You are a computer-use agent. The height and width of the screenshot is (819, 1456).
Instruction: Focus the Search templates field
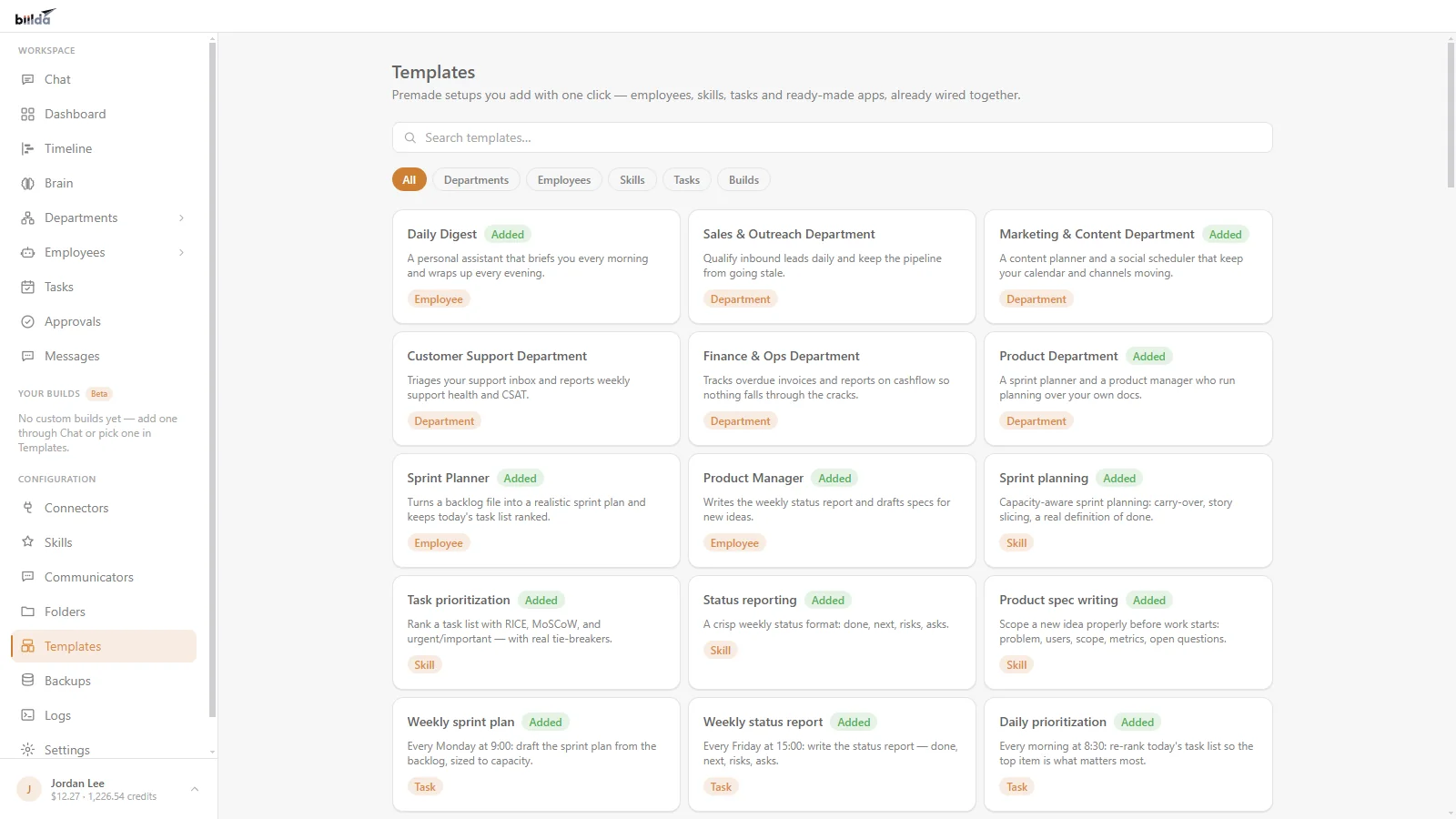[x=832, y=137]
